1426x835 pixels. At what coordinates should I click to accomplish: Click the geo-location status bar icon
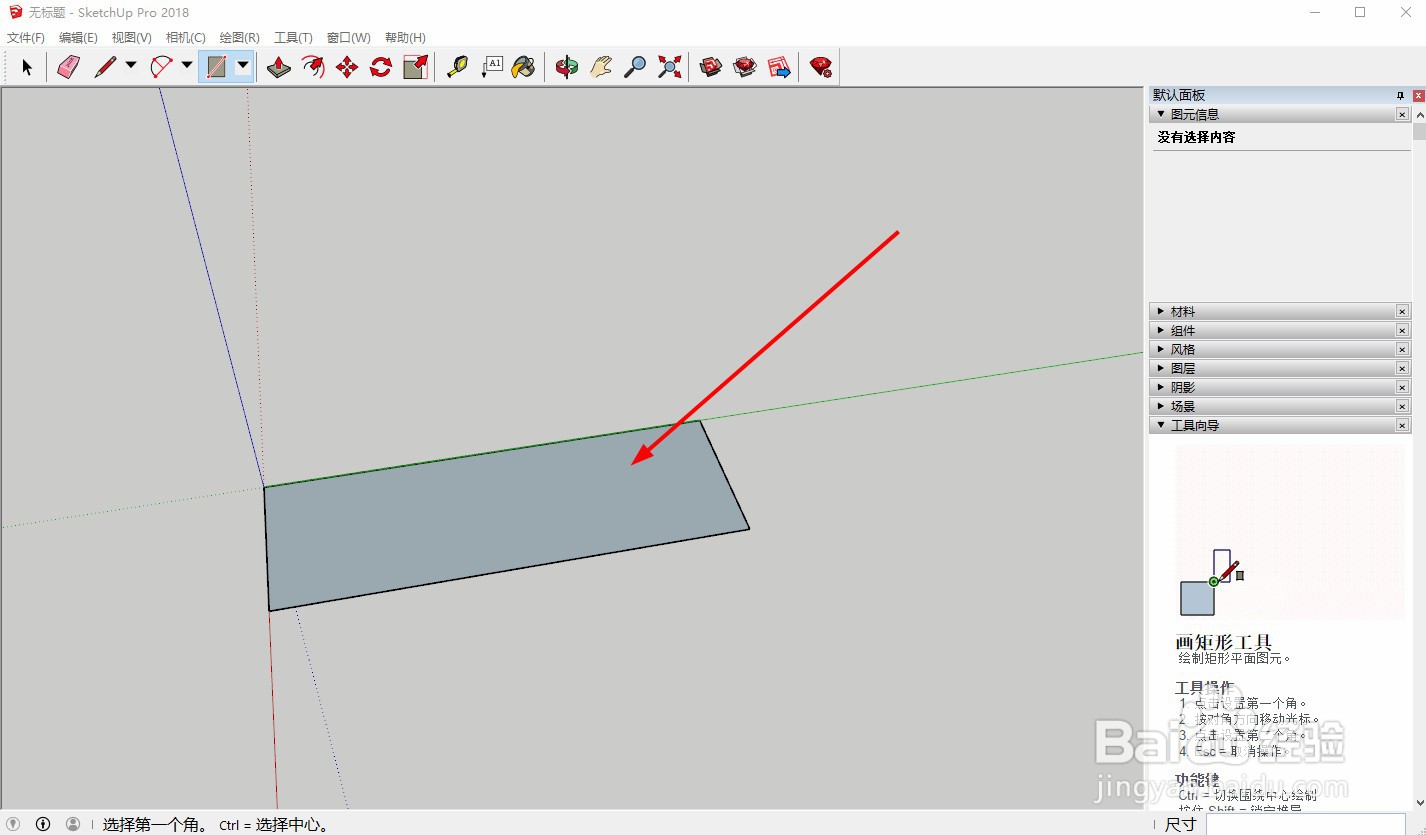(x=13, y=824)
